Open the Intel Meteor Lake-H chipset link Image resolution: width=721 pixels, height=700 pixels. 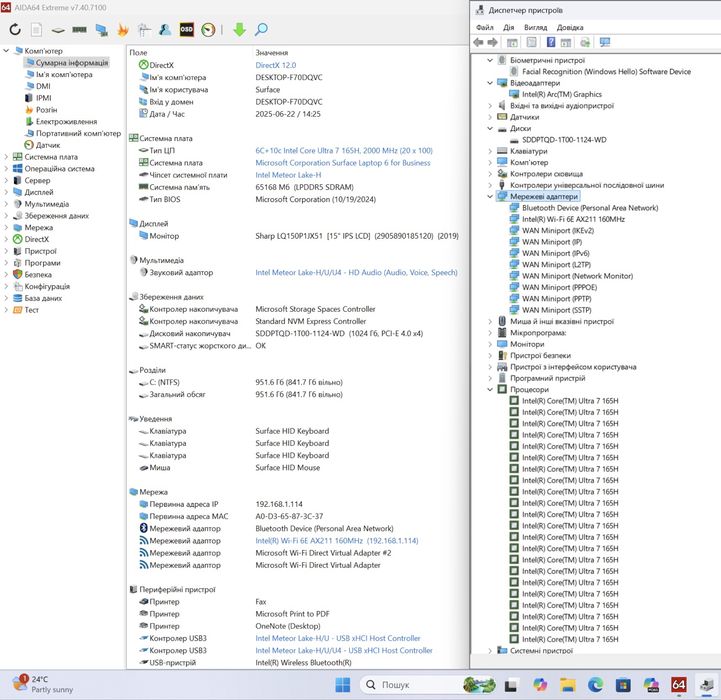tap(288, 175)
